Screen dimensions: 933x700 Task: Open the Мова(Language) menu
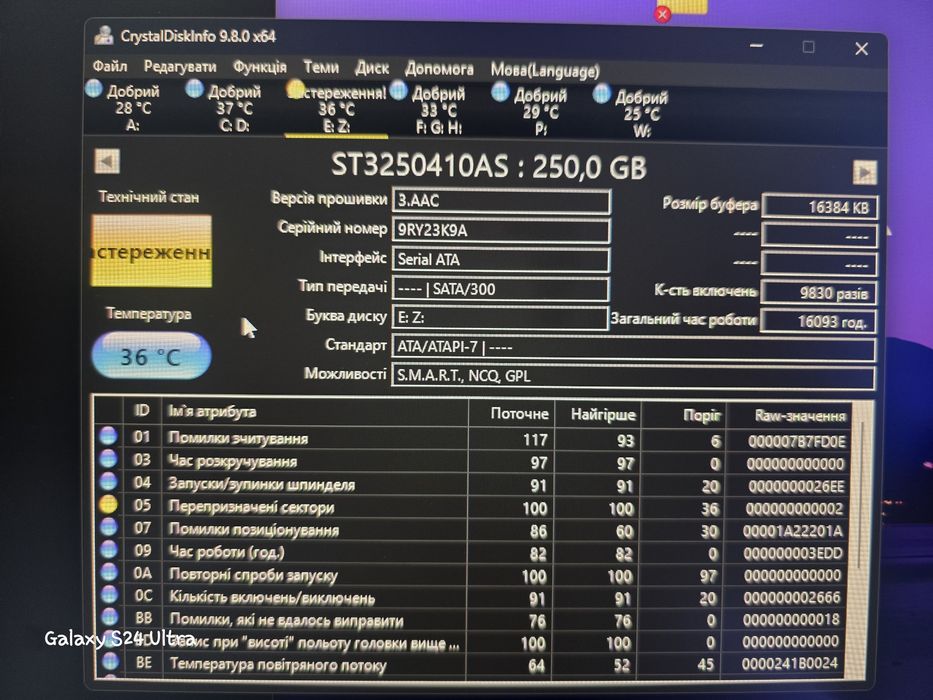coord(544,71)
